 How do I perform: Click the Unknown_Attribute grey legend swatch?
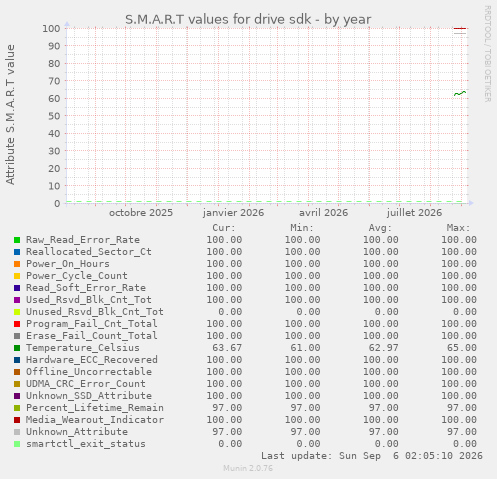[17, 432]
